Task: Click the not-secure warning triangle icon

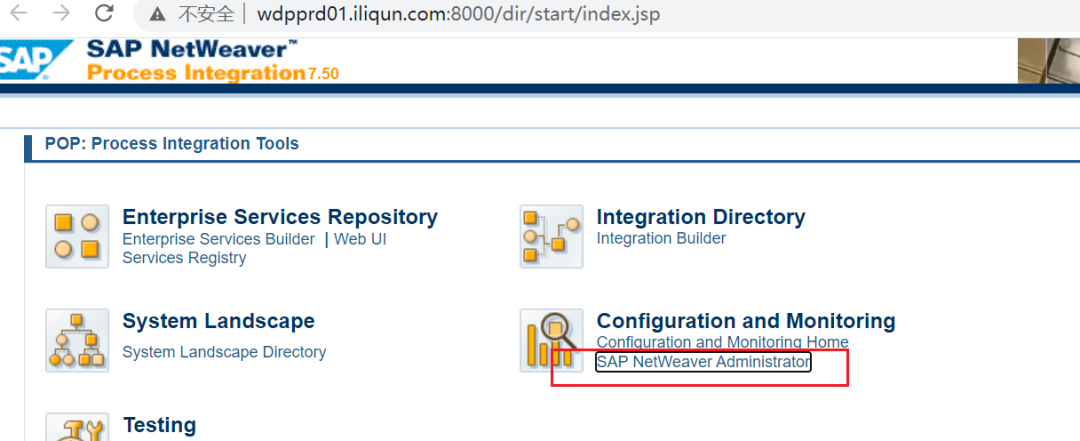Action: (x=158, y=13)
